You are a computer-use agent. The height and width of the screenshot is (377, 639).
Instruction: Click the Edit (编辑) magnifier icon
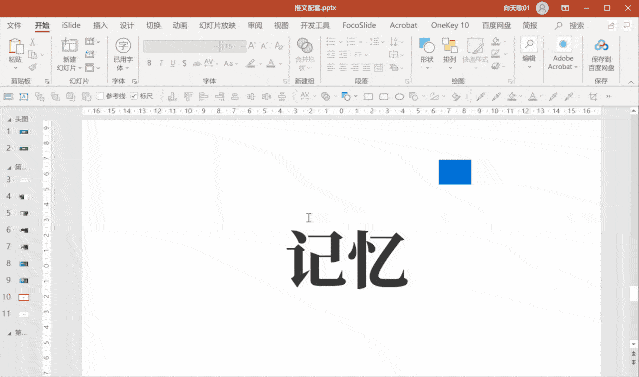[x=529, y=45]
